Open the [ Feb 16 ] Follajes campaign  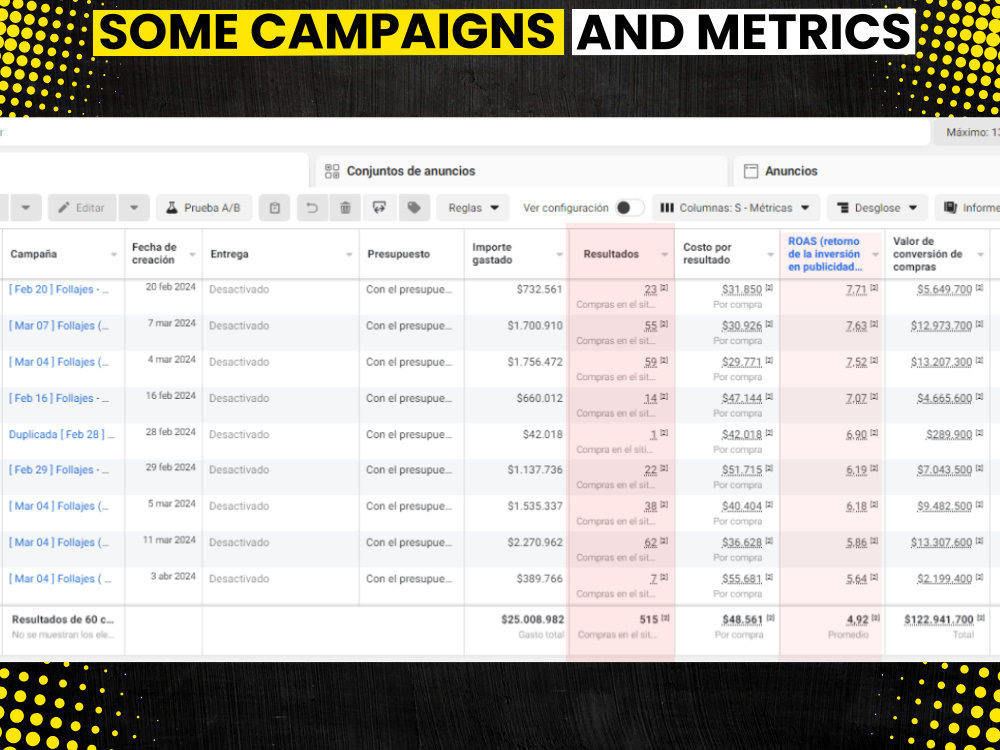coord(59,399)
